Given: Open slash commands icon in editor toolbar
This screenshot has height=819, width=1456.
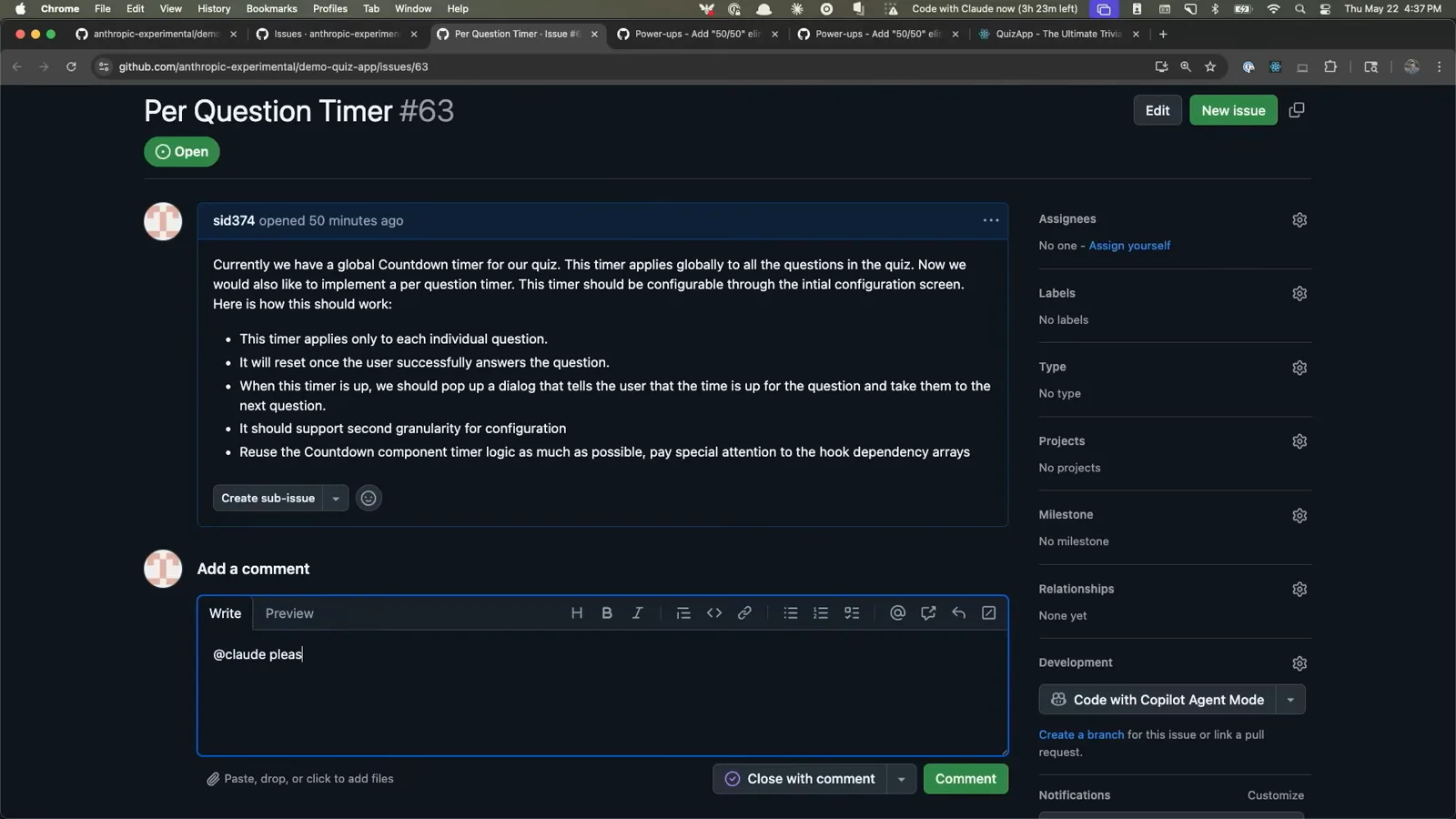Looking at the screenshot, I should coord(989,613).
